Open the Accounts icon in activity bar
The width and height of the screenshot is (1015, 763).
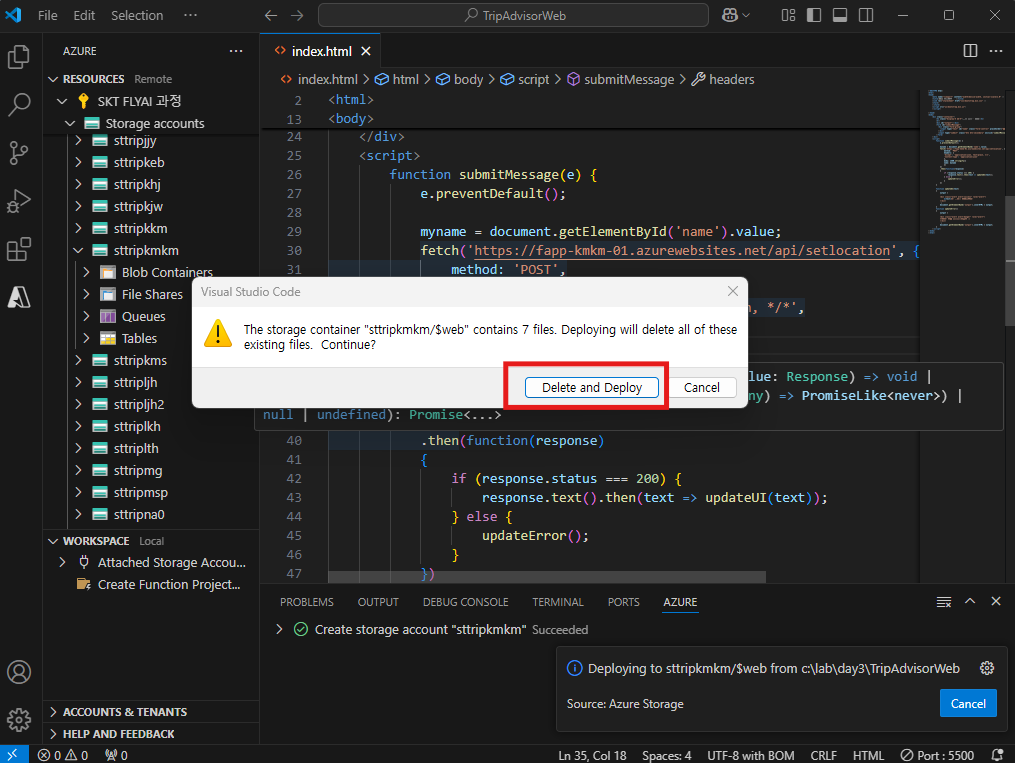coord(19,672)
